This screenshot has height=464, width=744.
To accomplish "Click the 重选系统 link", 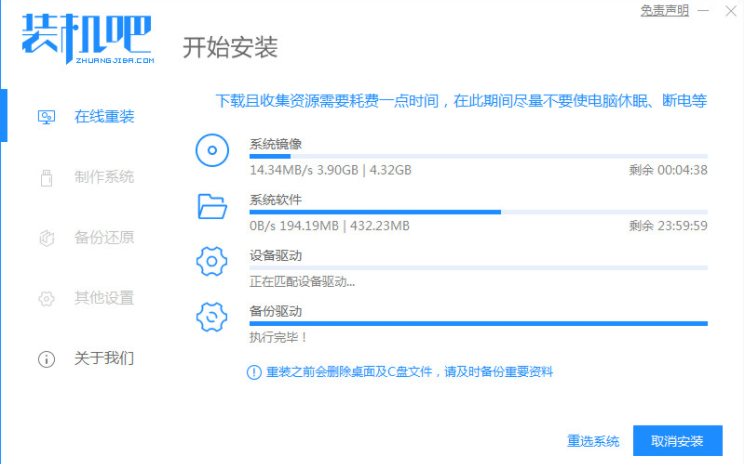I will 593,441.
